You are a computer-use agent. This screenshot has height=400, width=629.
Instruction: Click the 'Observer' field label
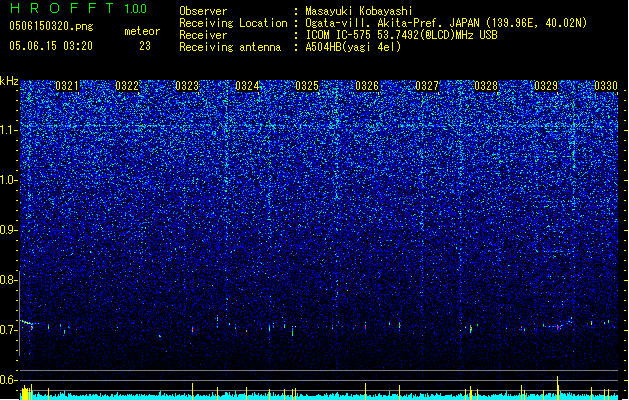[203, 11]
